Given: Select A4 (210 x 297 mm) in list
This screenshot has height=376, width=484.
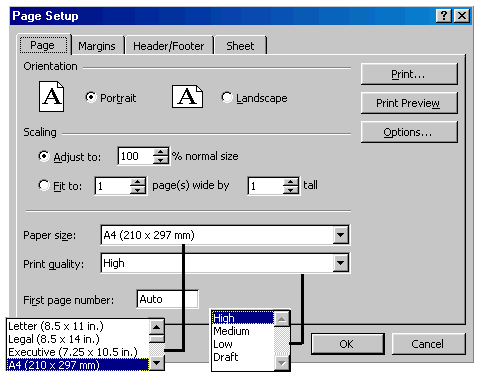Looking at the screenshot, I should coord(78,365).
